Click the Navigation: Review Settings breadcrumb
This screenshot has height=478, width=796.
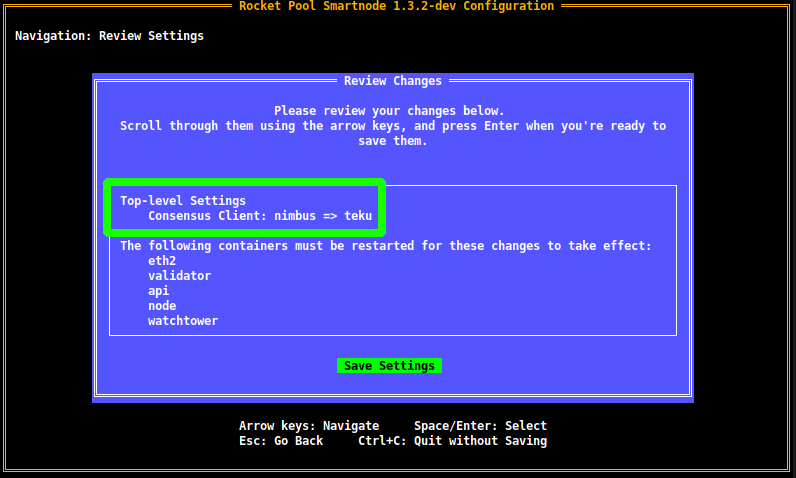pos(109,36)
